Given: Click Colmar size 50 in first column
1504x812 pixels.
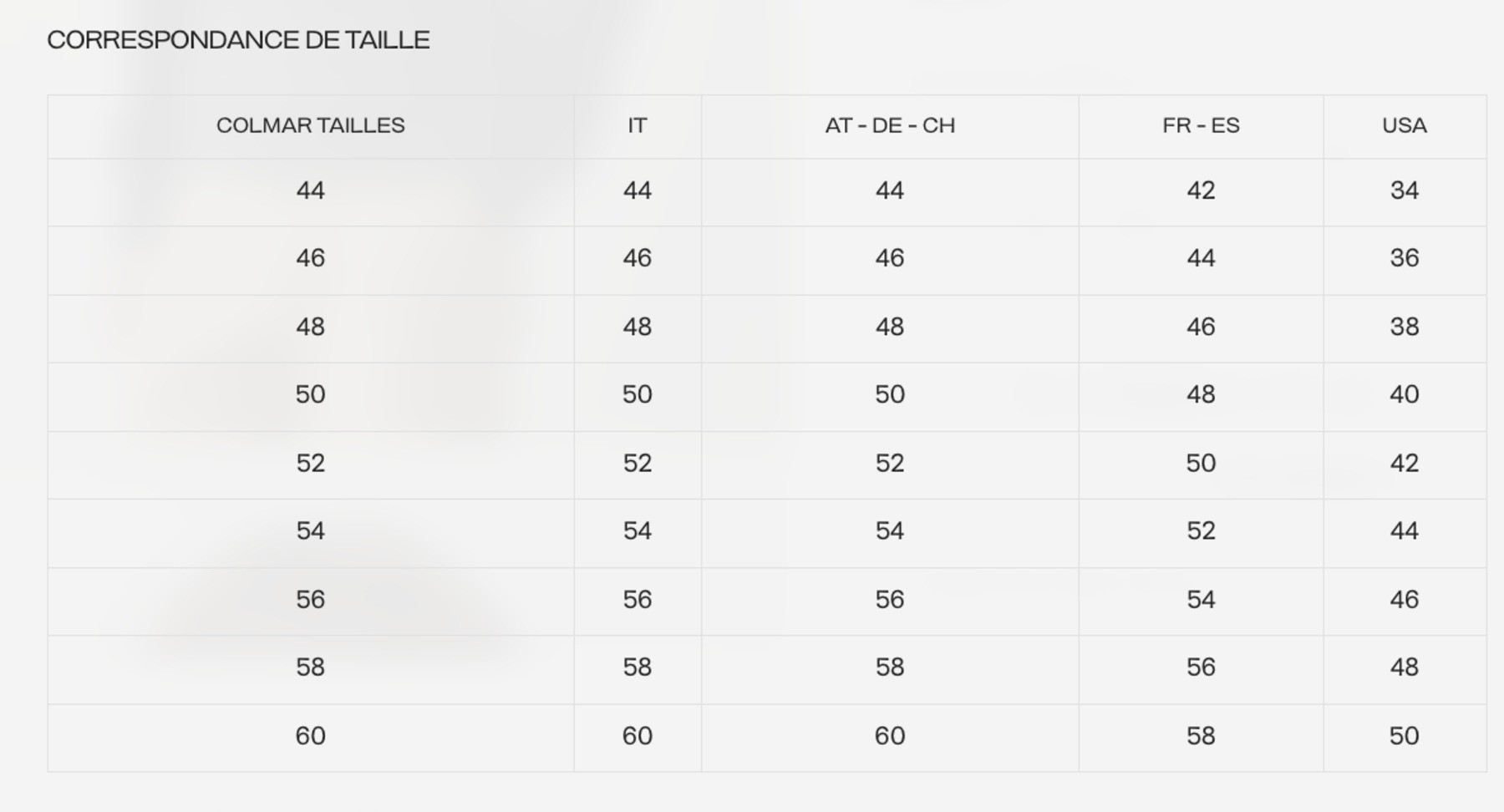Looking at the screenshot, I should (310, 394).
